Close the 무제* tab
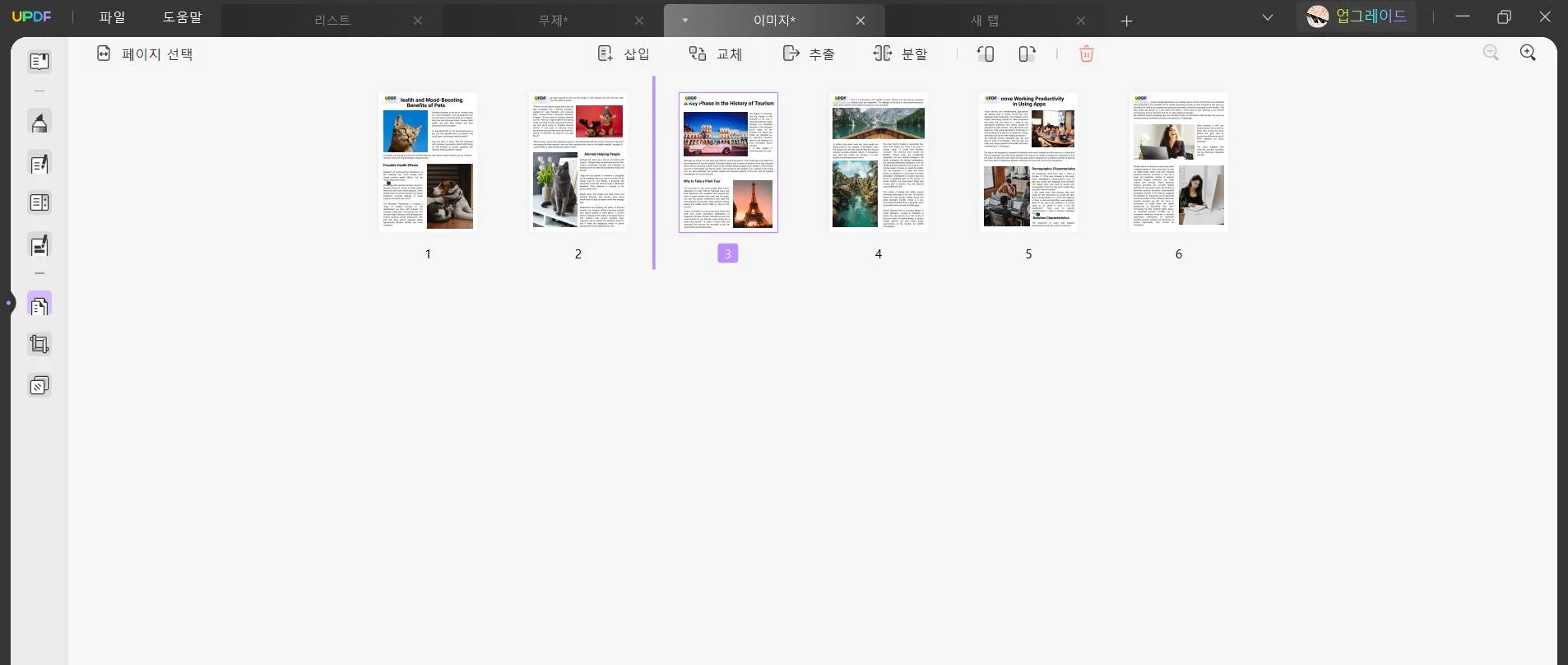This screenshot has width=1568, height=665. point(639,21)
